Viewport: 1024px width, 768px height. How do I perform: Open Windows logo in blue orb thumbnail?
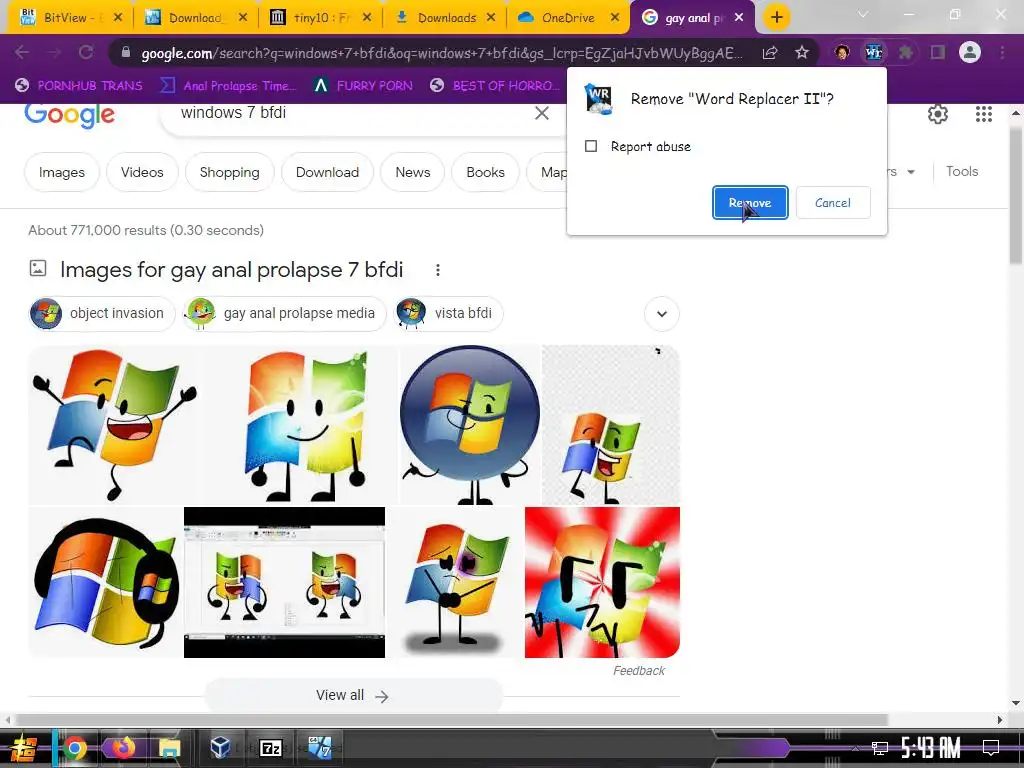470,424
